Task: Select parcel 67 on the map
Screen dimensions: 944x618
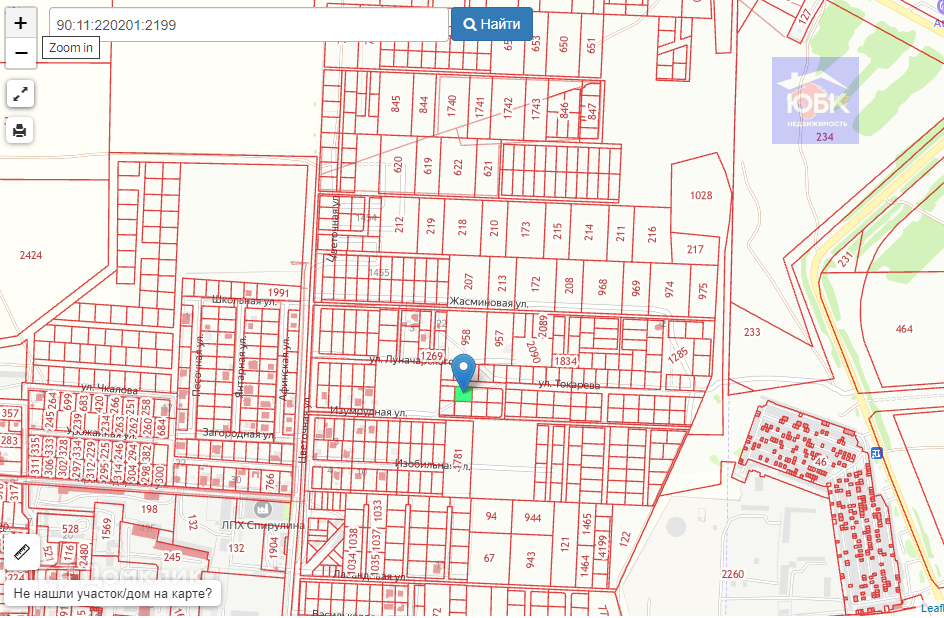Action: click(489, 558)
